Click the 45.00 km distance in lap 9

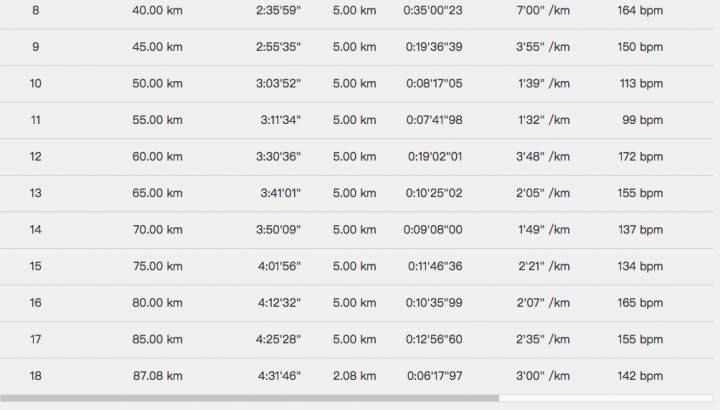(x=157, y=47)
